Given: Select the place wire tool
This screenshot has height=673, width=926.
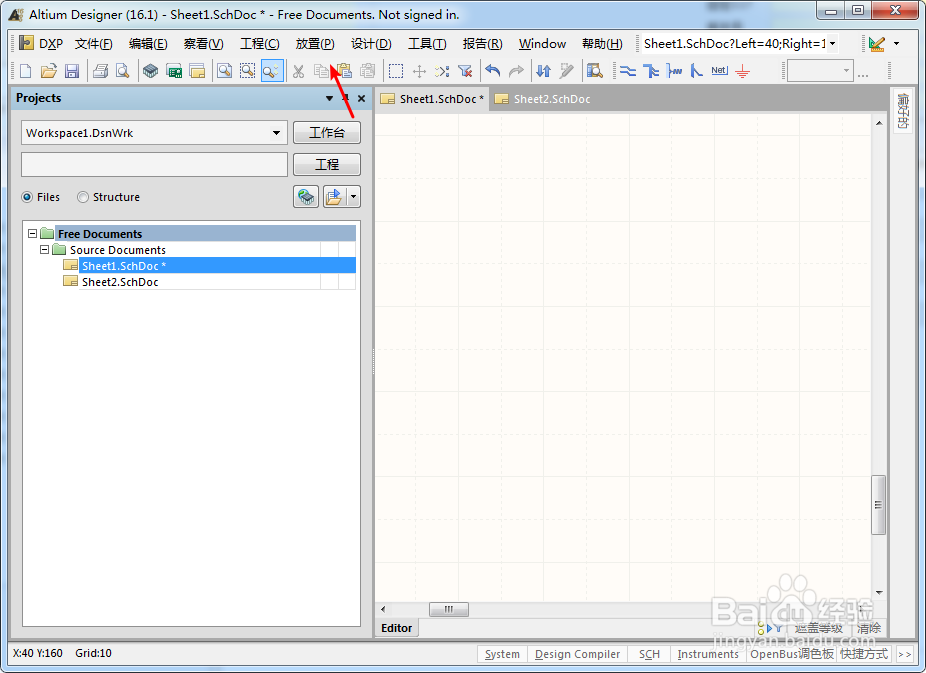Looking at the screenshot, I should (x=627, y=71).
